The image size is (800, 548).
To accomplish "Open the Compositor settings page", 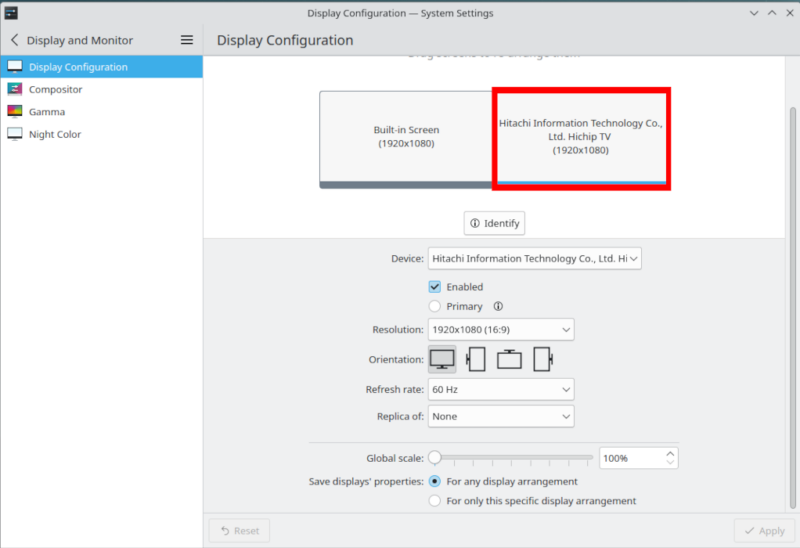I will click(x=102, y=89).
